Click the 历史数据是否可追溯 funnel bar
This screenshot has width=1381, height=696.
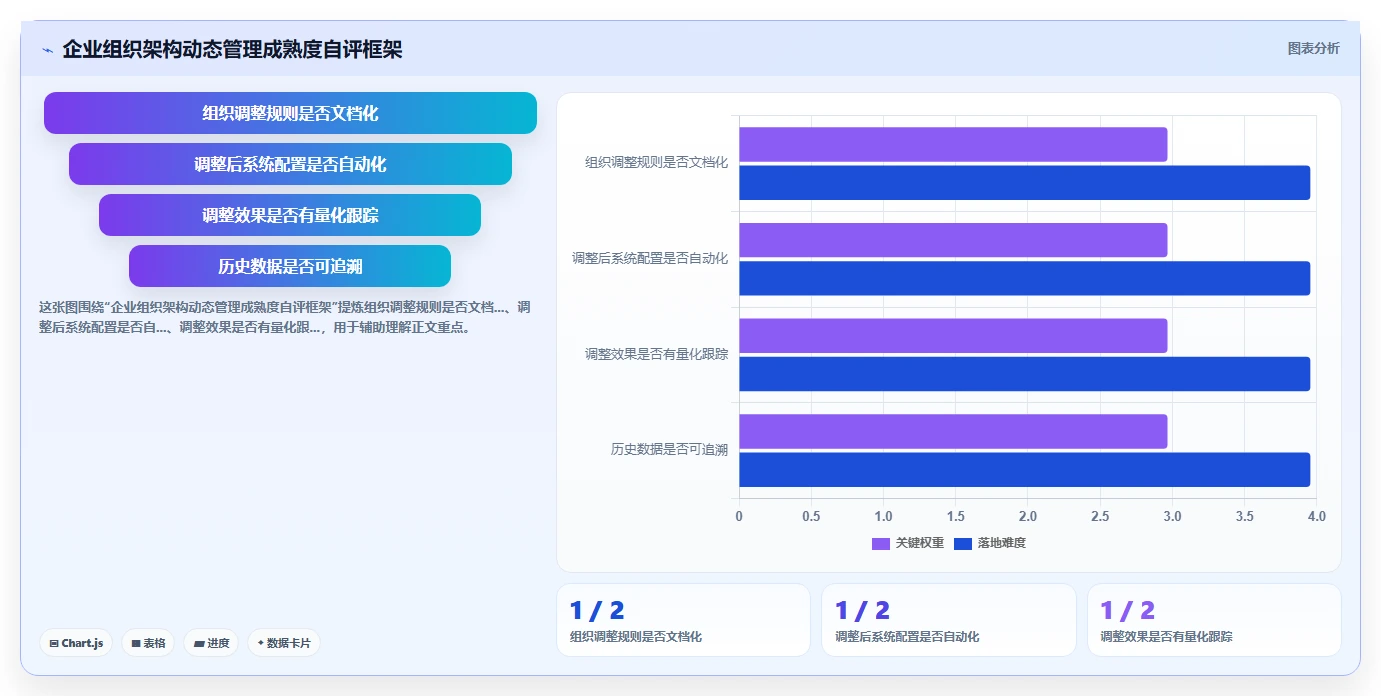[x=290, y=266]
